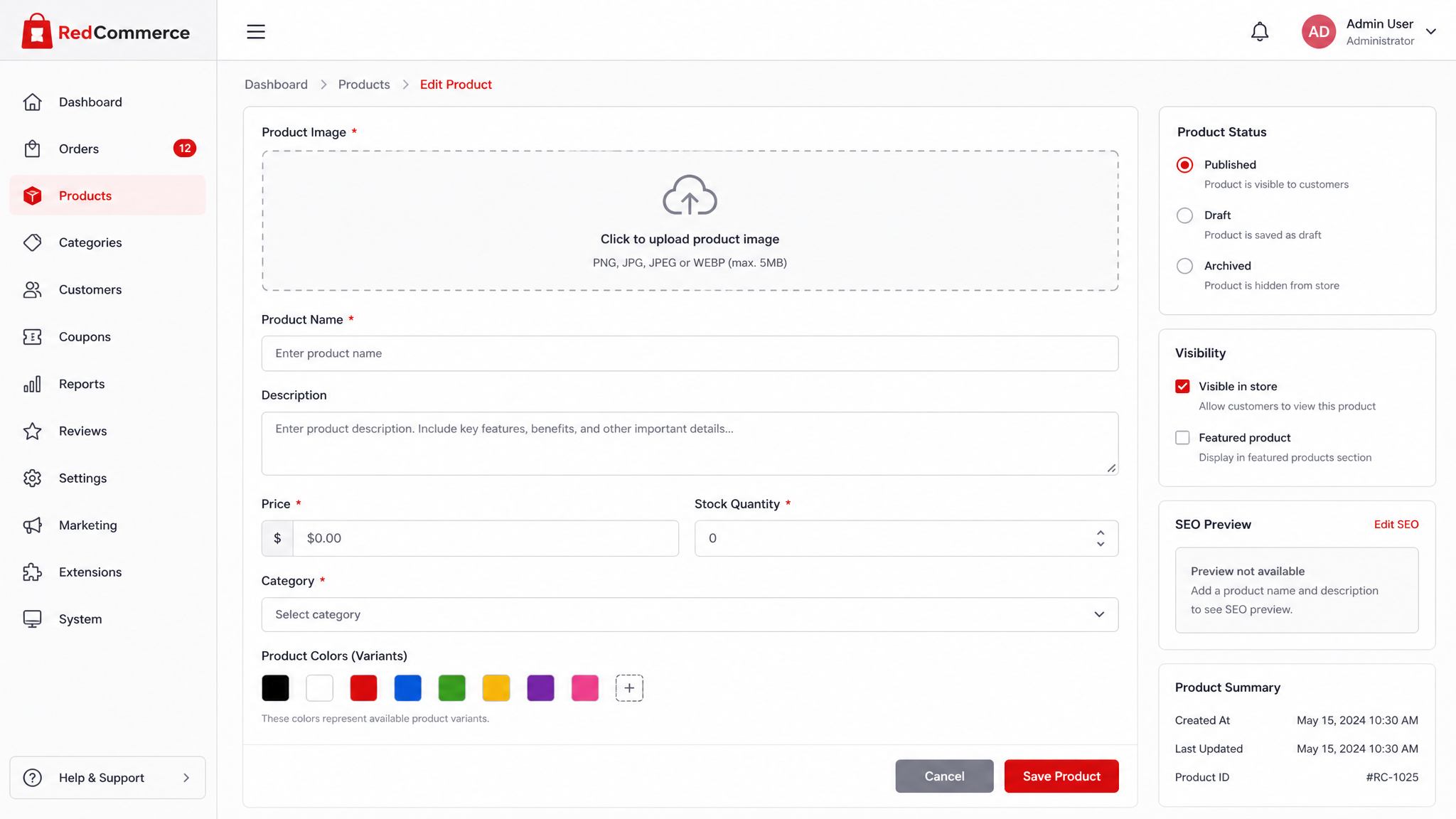
Task: Click the Help & Support question mark icon
Action: pyautogui.click(x=33, y=778)
